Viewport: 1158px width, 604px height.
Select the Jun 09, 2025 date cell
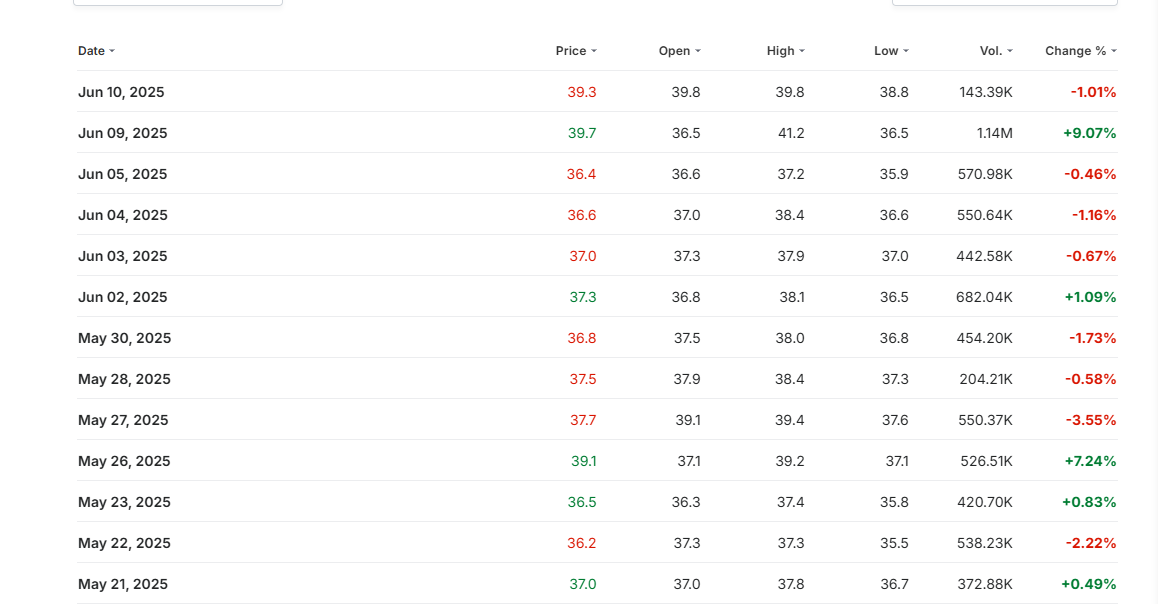(122, 133)
